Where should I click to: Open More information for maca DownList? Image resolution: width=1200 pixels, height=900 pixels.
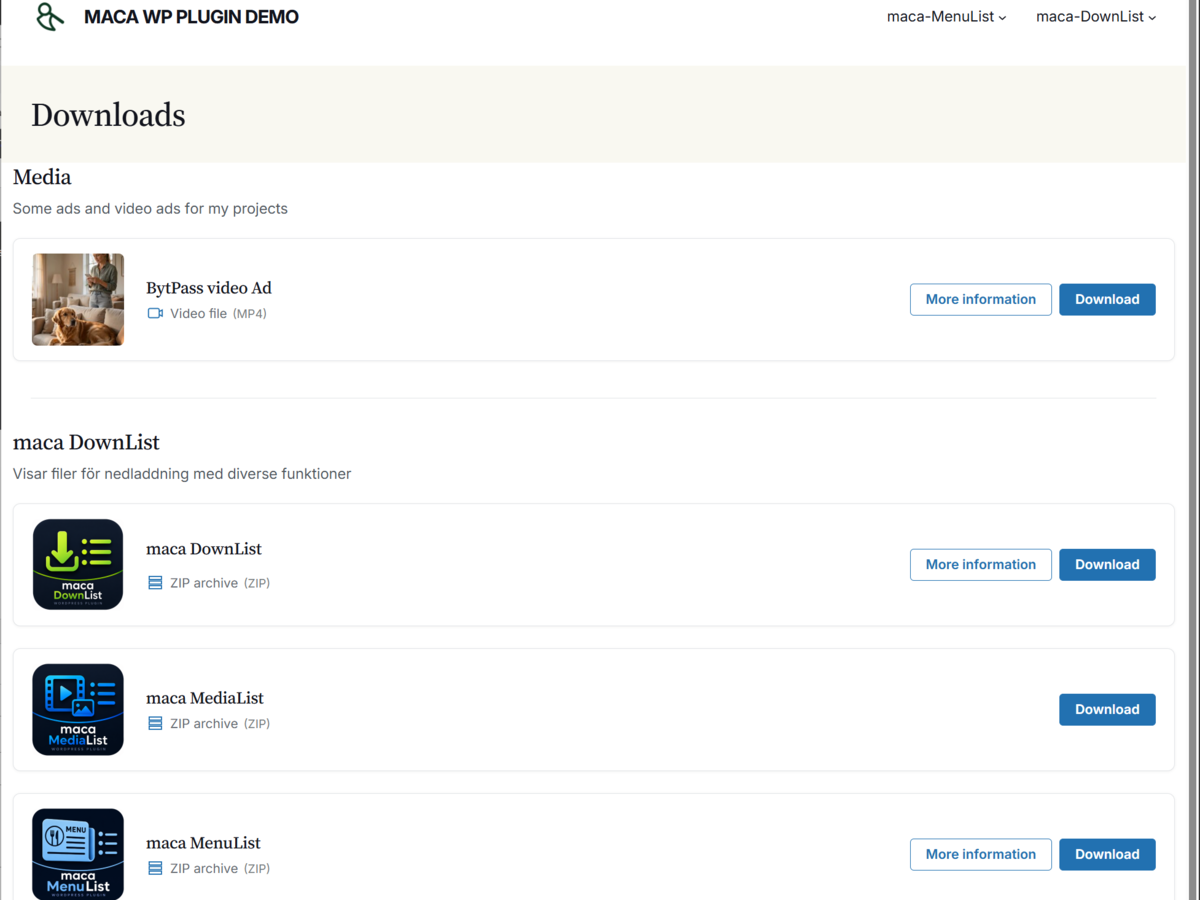point(980,564)
